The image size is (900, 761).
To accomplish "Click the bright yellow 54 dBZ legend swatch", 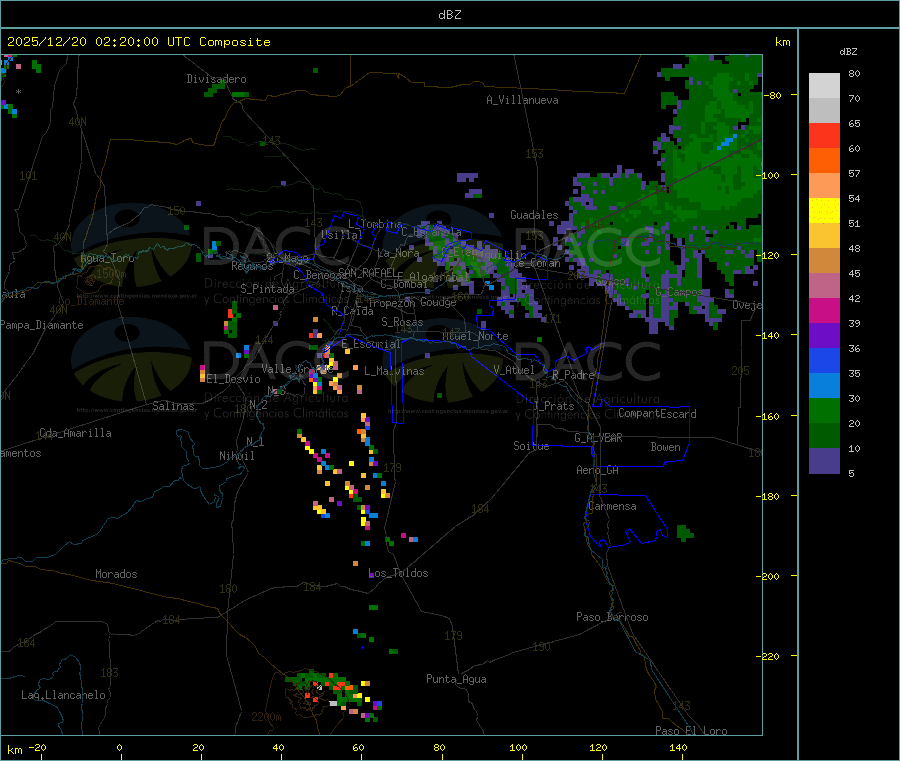I will [824, 211].
